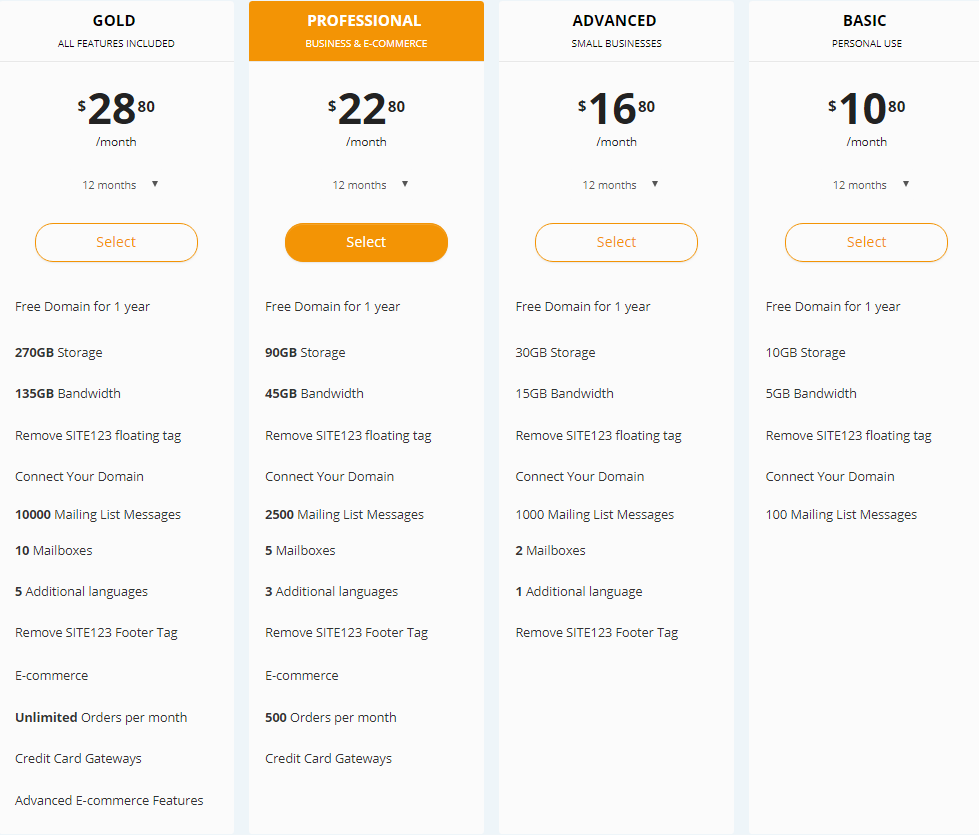979x835 pixels.
Task: Click Advanced E-commerce Features under GOLD
Action: coord(109,800)
